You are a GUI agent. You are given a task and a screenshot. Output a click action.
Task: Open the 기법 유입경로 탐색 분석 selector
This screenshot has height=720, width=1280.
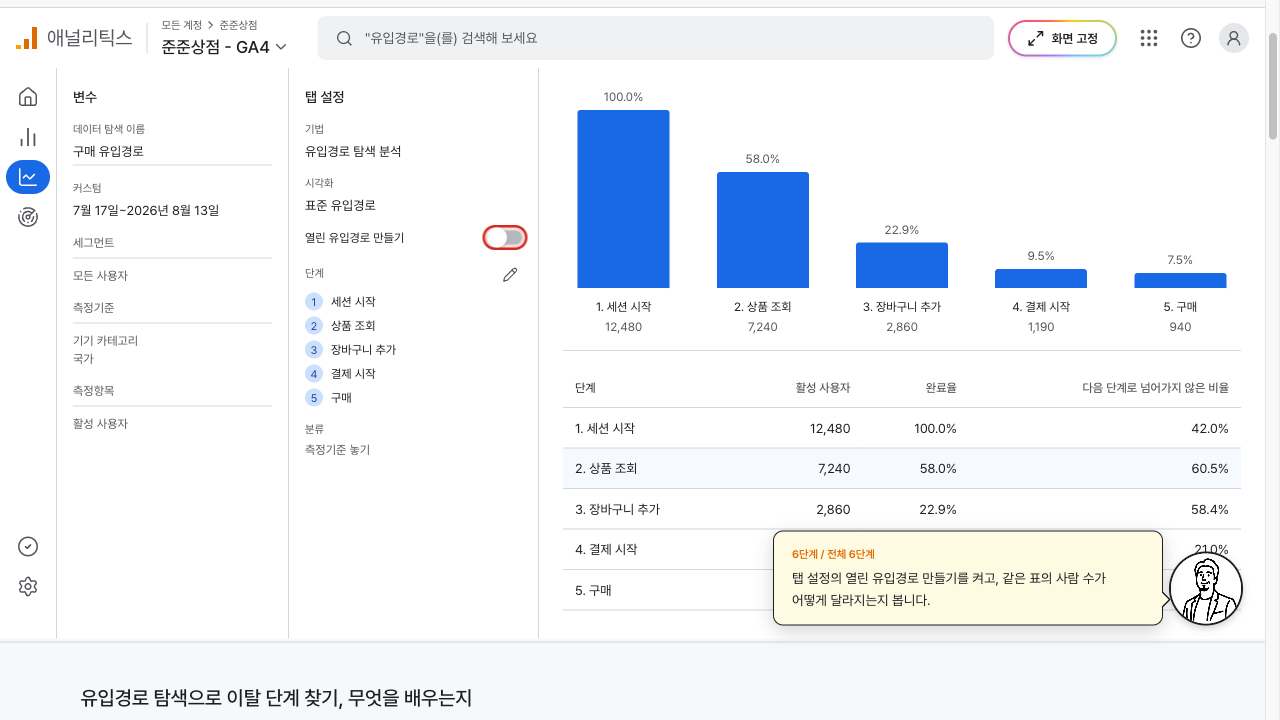pos(353,152)
